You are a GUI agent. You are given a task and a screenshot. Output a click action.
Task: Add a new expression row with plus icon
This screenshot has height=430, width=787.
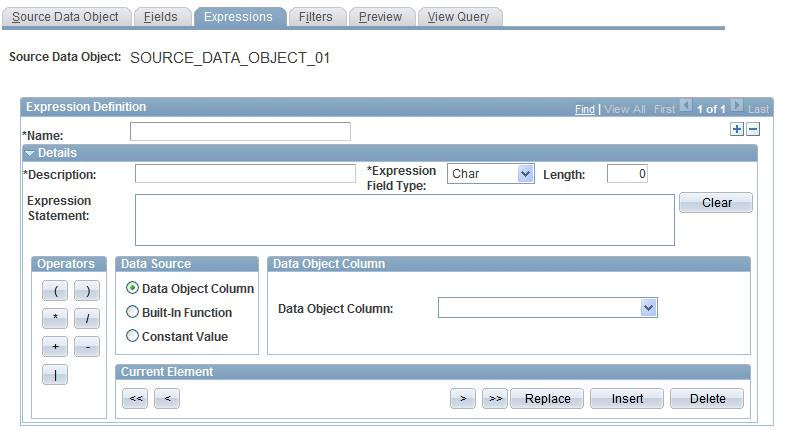(x=736, y=129)
